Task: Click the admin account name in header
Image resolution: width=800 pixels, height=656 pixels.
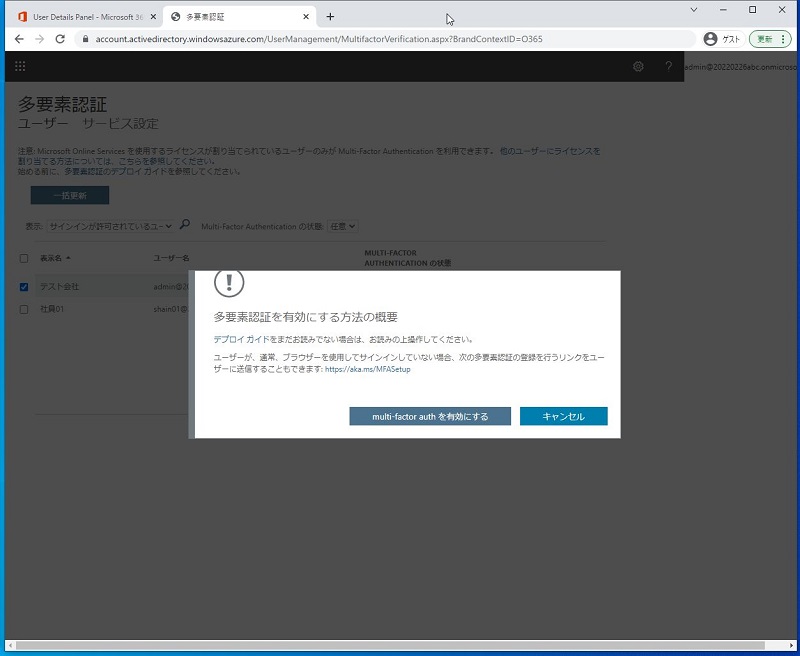Action: 741,67
